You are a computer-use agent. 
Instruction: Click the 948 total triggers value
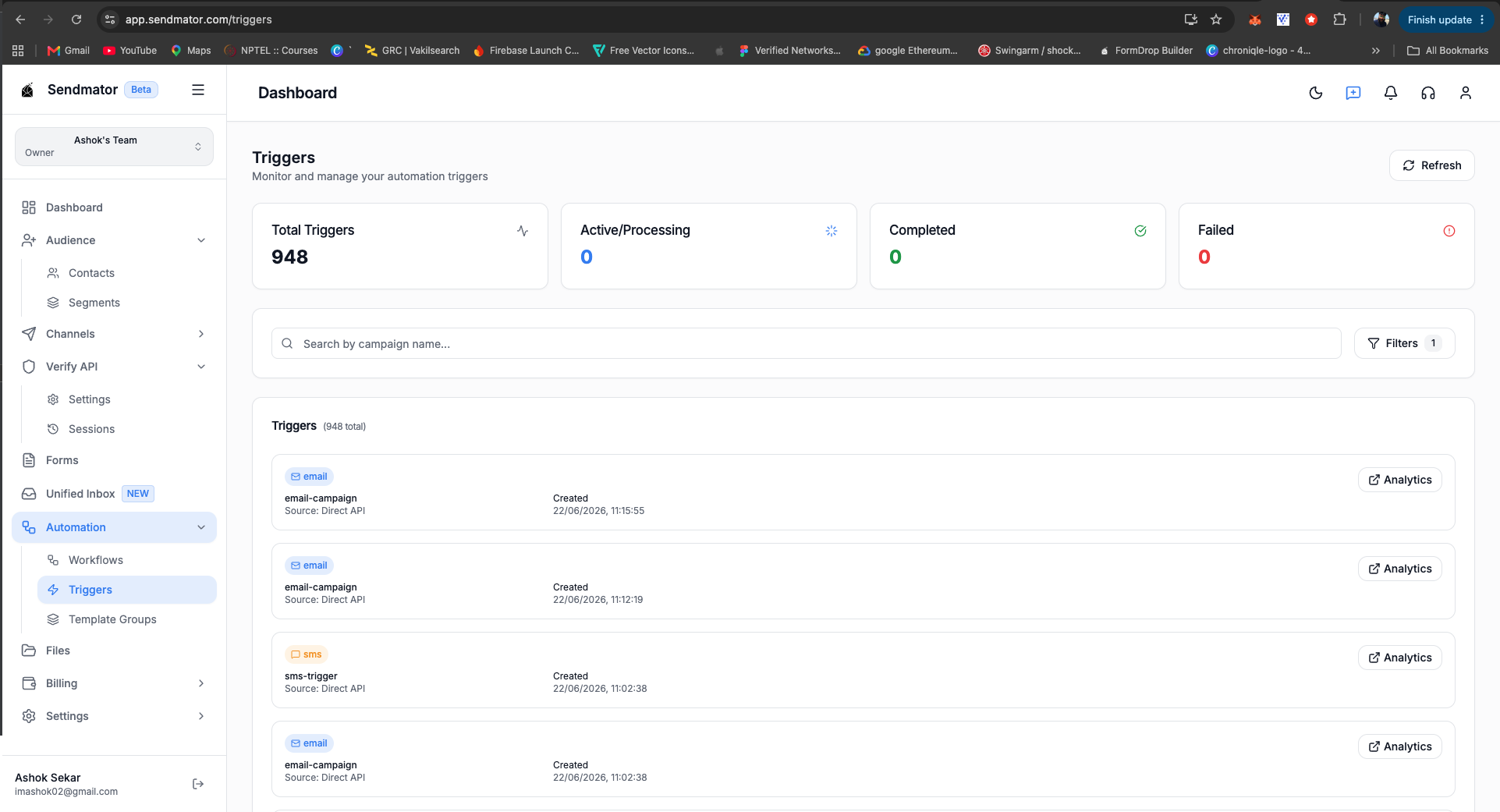289,257
